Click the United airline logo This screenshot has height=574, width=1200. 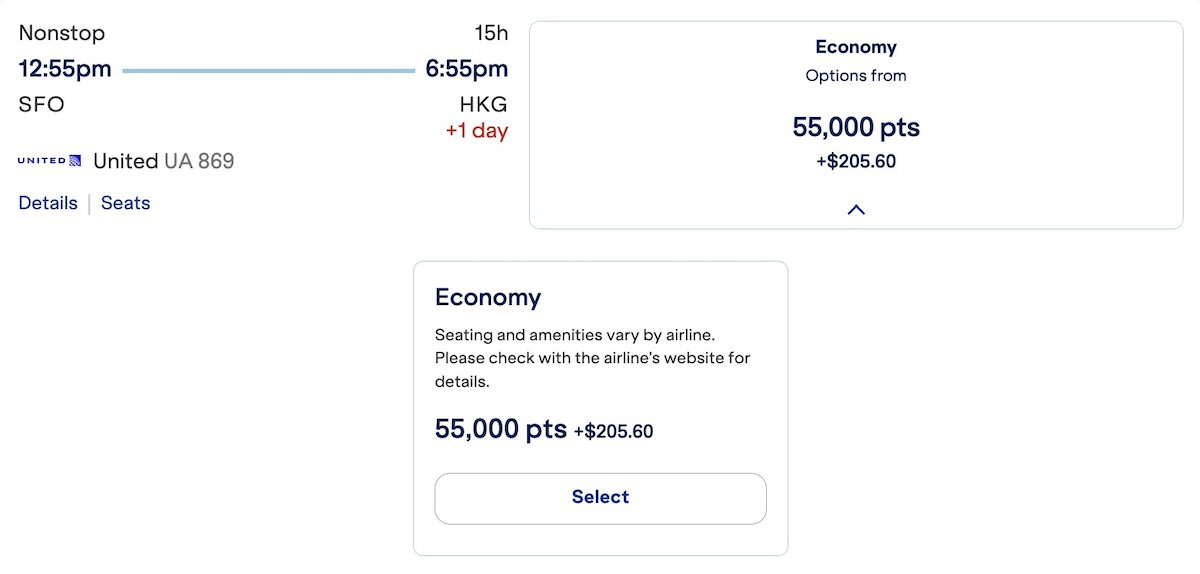[49, 161]
